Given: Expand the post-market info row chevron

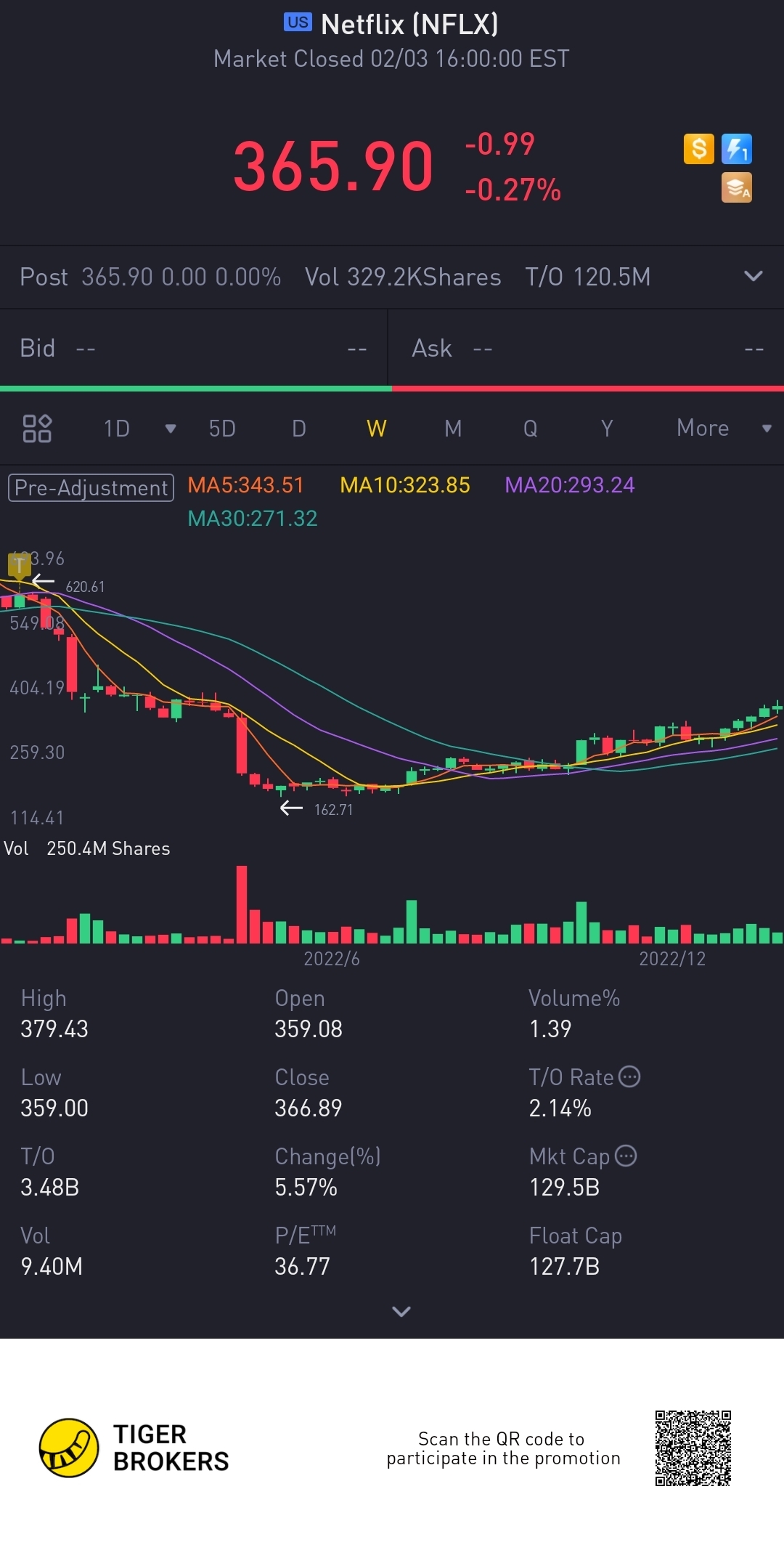Looking at the screenshot, I should 754,276.
